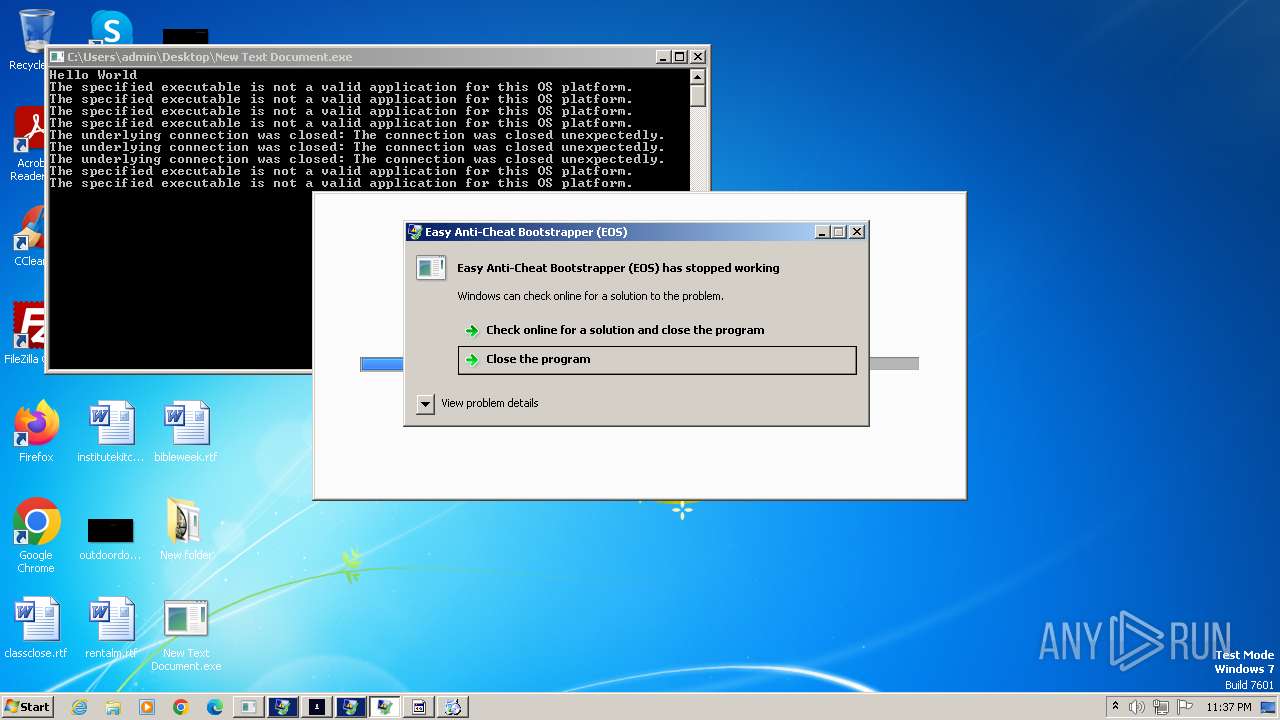Select New Text Document.exe desktop icon
This screenshot has height=720, width=1280.
coord(186,635)
